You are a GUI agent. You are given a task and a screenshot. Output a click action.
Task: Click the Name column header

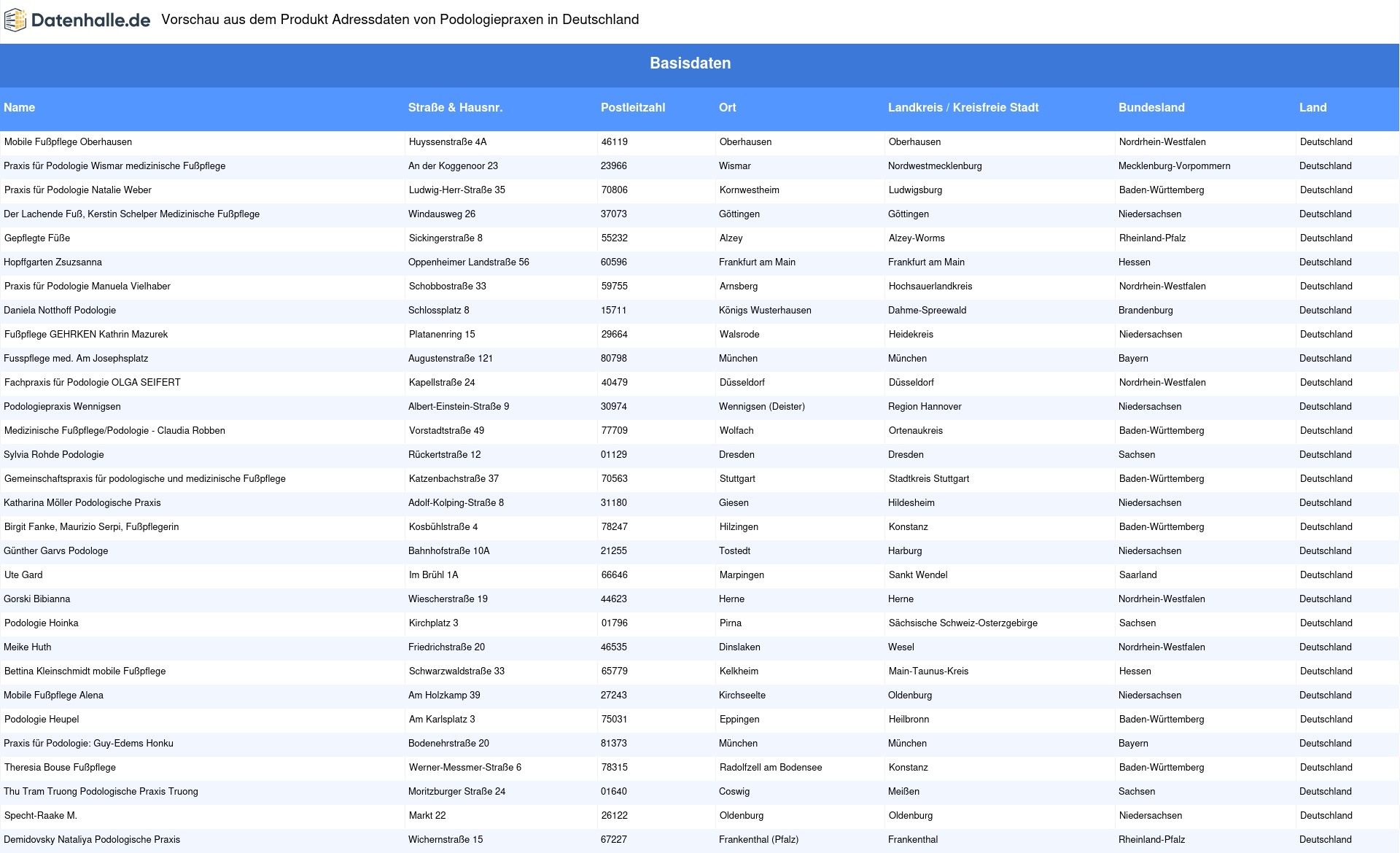(x=20, y=107)
